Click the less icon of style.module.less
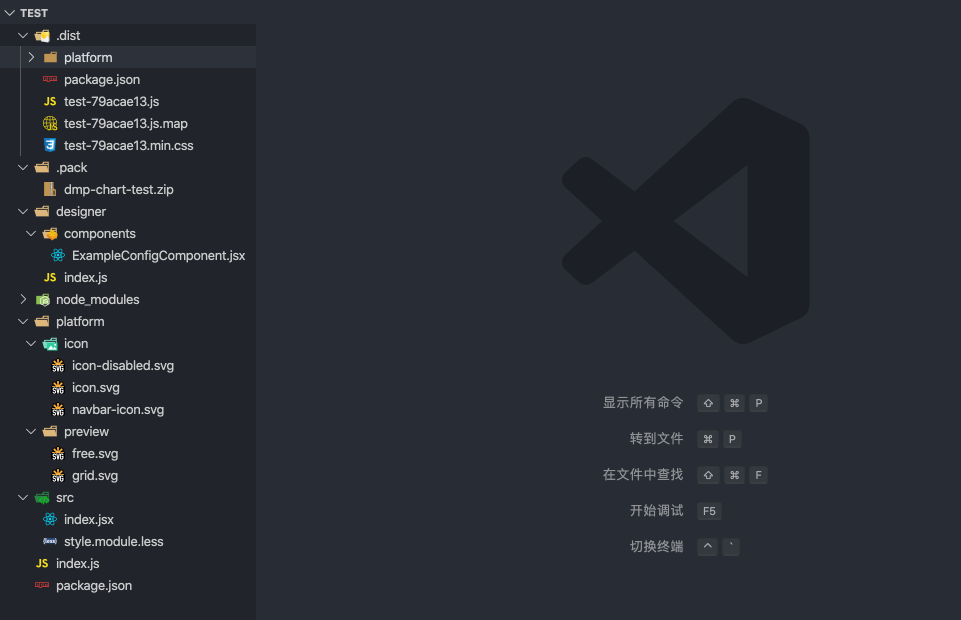 coord(50,541)
